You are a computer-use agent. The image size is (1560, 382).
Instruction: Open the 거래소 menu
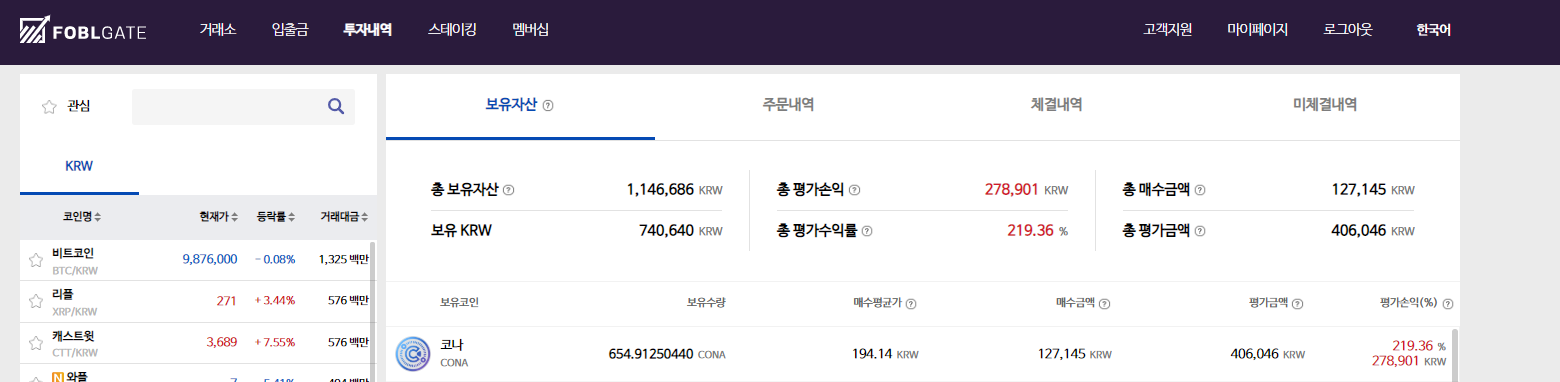click(217, 30)
